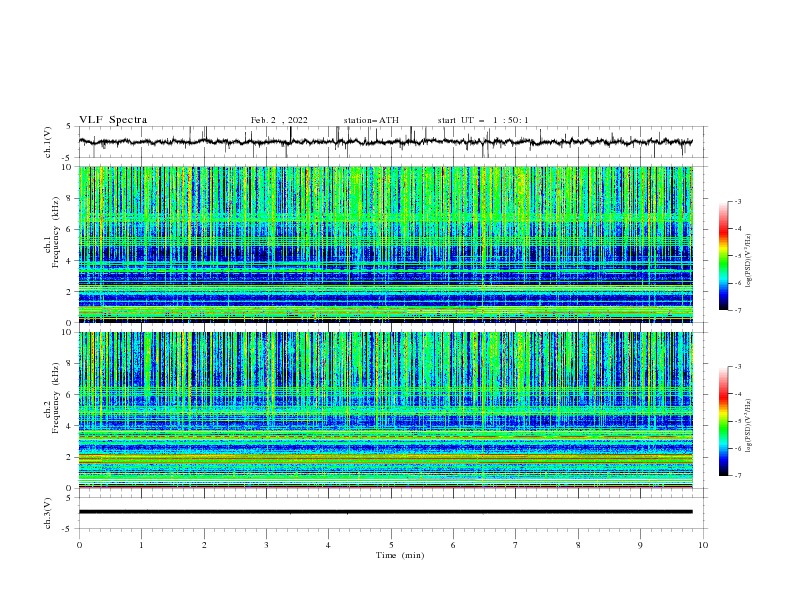
Task: Click time axis tick label "9"
Action: [640, 545]
